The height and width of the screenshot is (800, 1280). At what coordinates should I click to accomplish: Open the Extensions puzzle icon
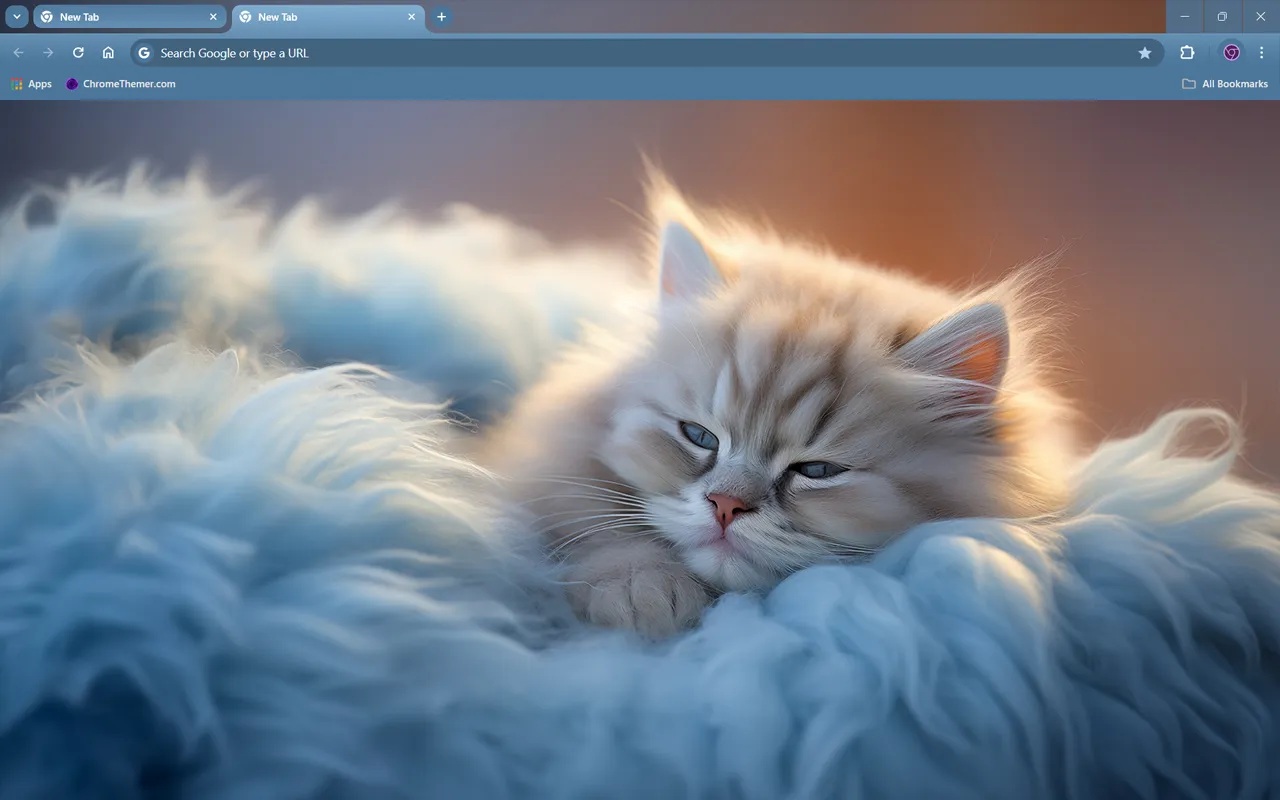click(x=1187, y=53)
